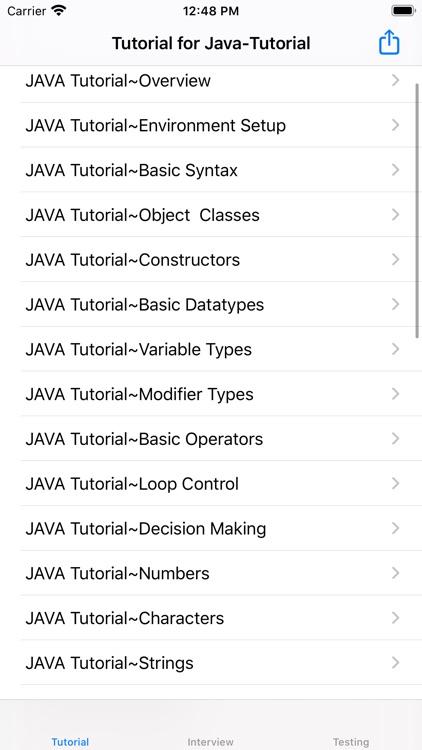Tap the 12:48 PM clock
This screenshot has width=422, height=750.
211,11
